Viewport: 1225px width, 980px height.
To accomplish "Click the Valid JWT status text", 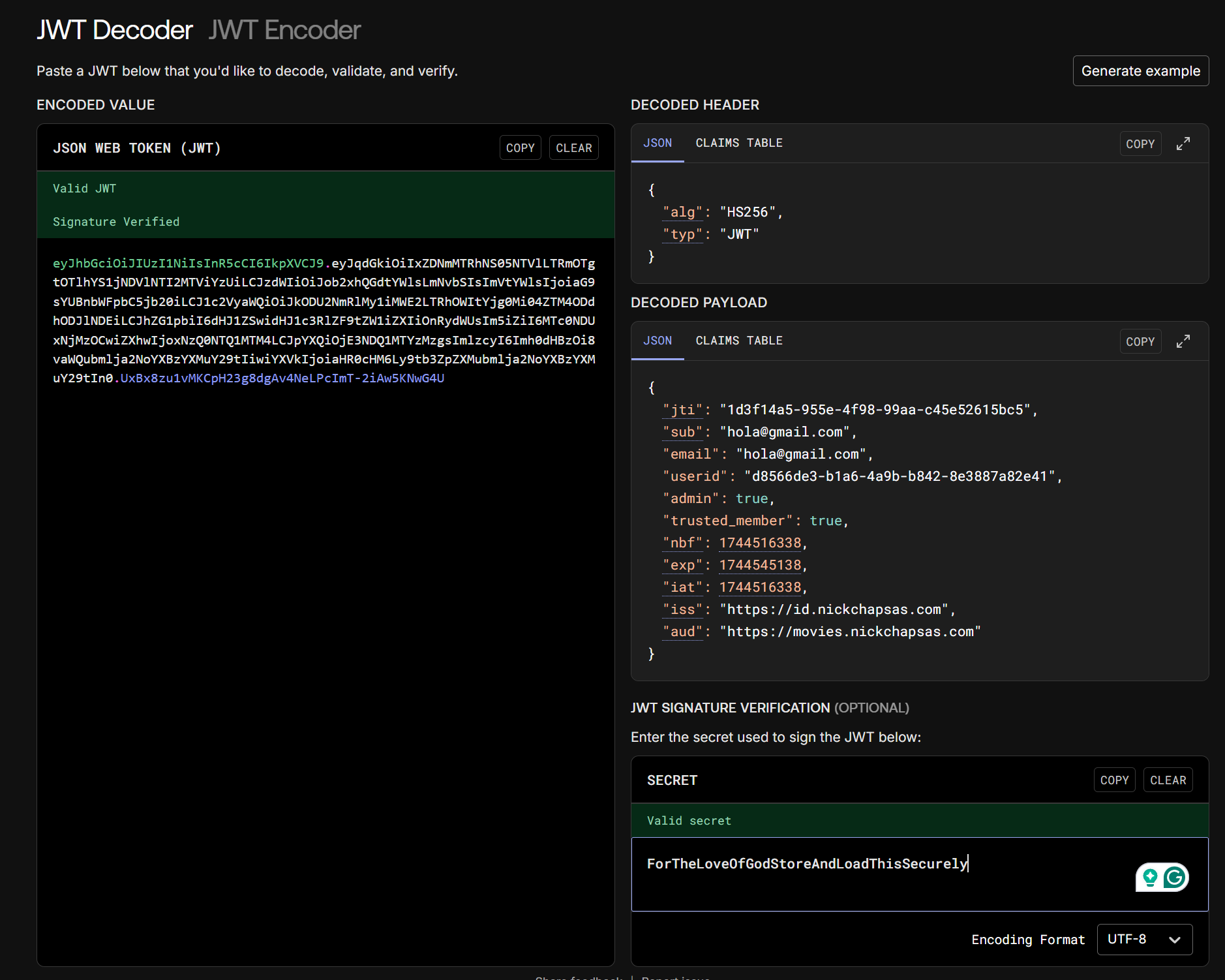I will (85, 189).
